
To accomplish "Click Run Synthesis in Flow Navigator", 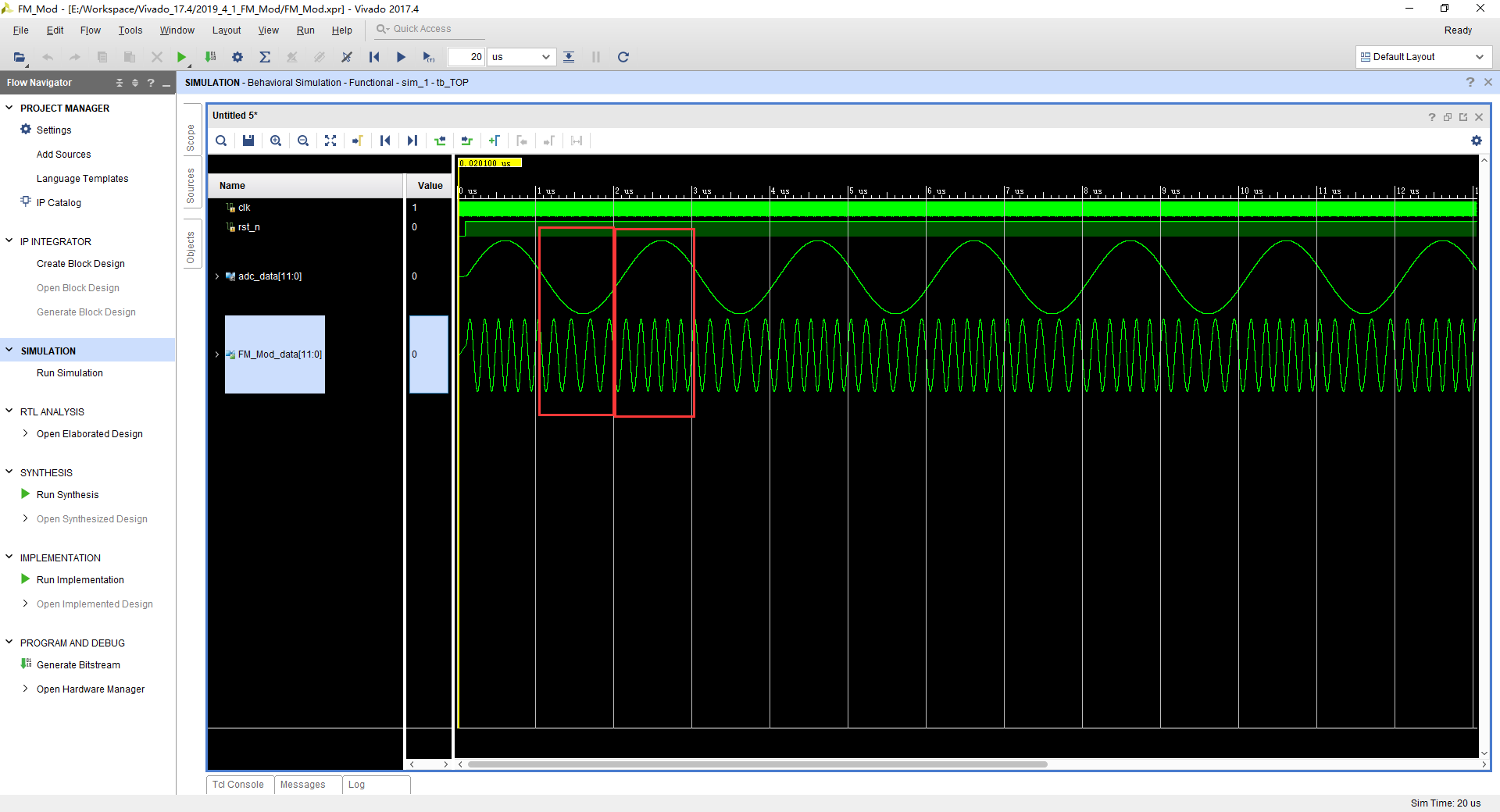I will coord(67,495).
